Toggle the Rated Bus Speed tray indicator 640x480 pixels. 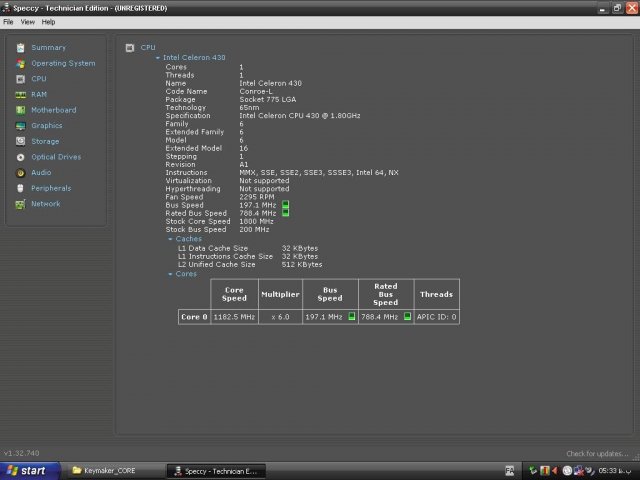coord(285,213)
